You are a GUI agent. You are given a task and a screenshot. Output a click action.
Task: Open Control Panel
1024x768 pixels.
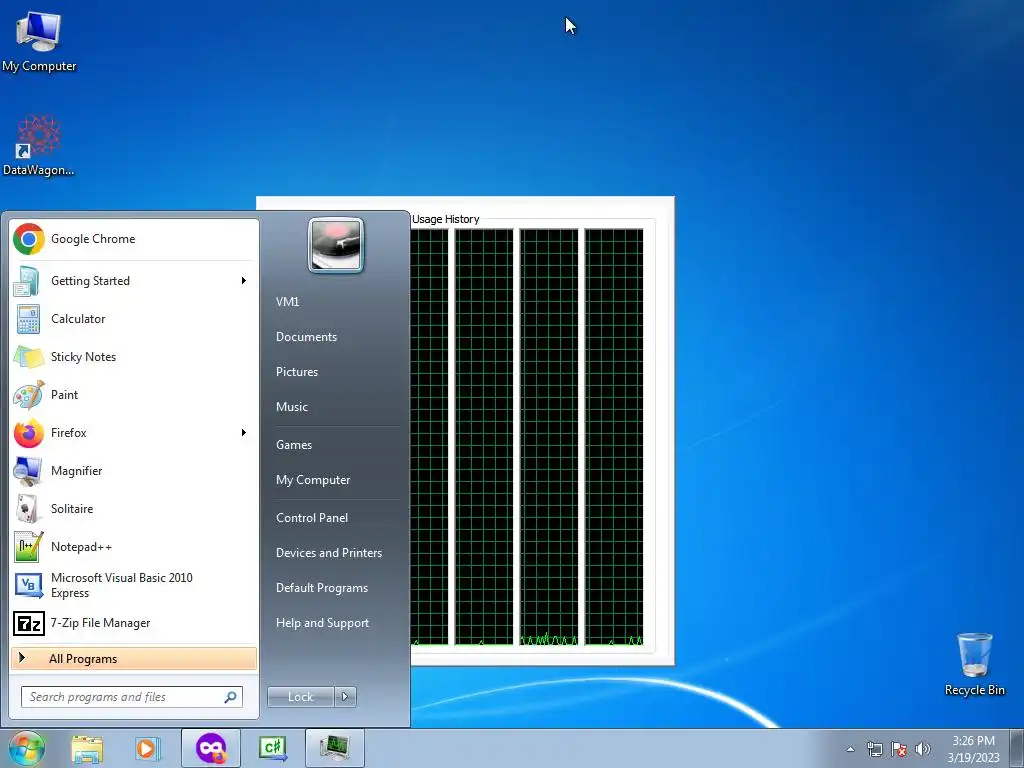312,518
